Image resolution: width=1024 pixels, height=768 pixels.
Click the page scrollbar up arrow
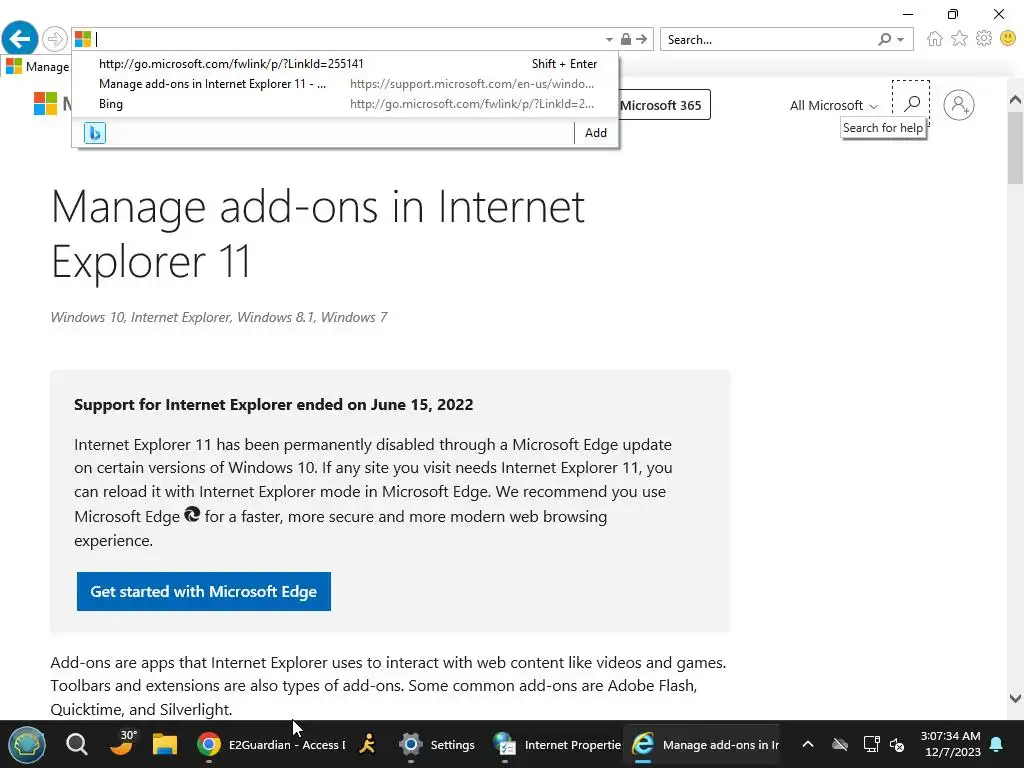pyautogui.click(x=1015, y=100)
